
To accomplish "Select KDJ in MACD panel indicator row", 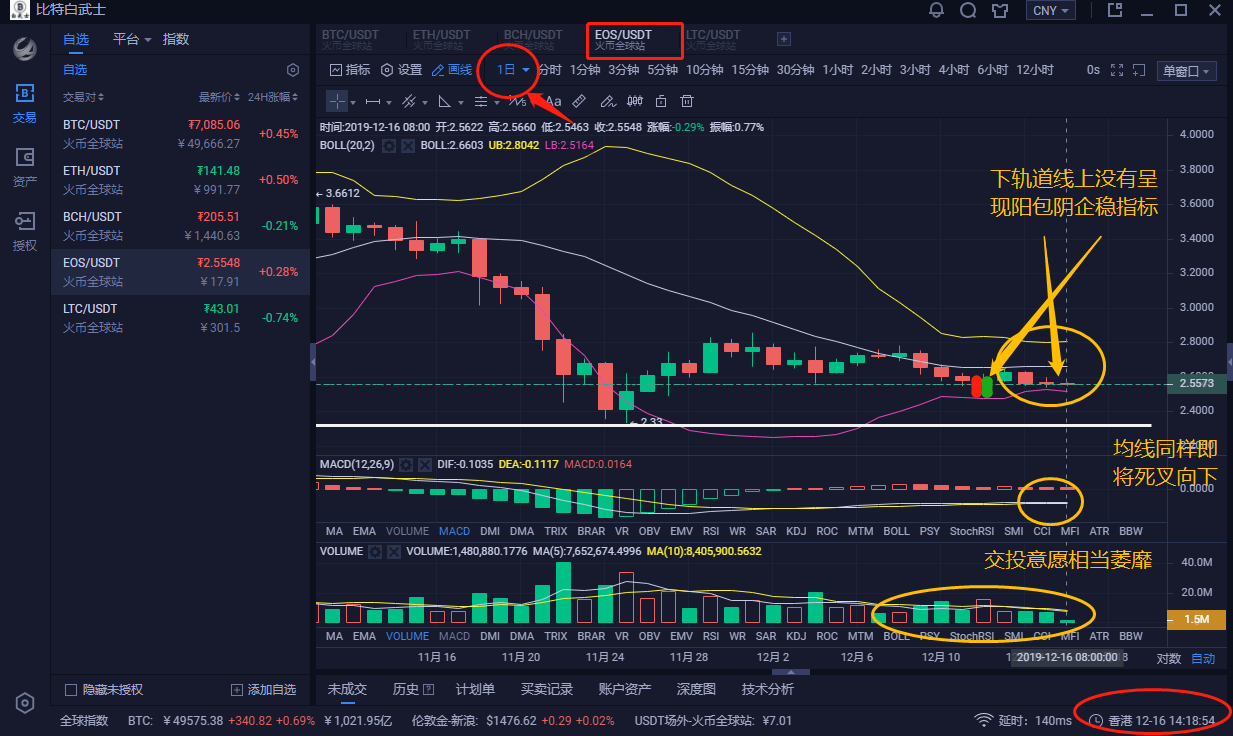I will click(x=796, y=531).
